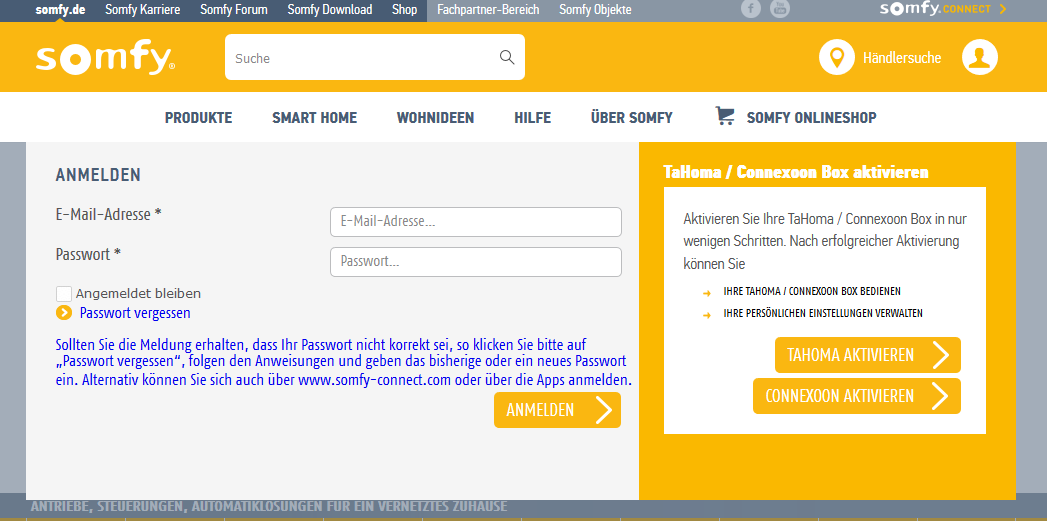Go to Somfy Onlineshop

[811, 118]
